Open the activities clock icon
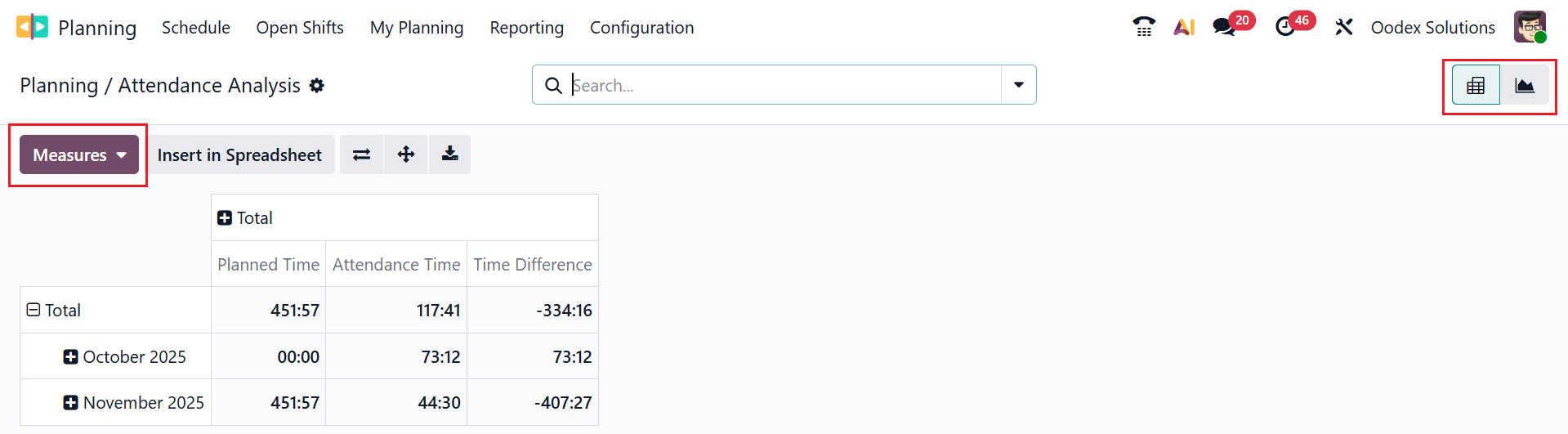Viewport: 1568px width, 434px height. click(x=1285, y=27)
